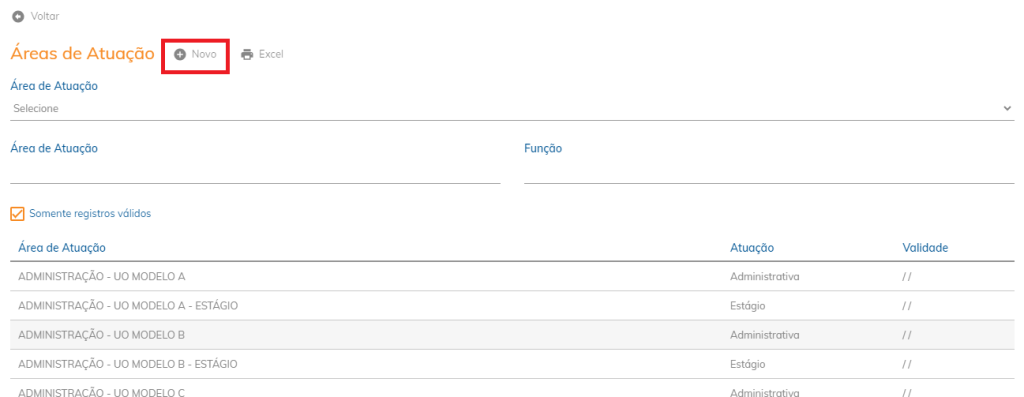Image resolution: width=1024 pixels, height=397 pixels.
Task: Click the Excel export button
Action: pos(262,55)
